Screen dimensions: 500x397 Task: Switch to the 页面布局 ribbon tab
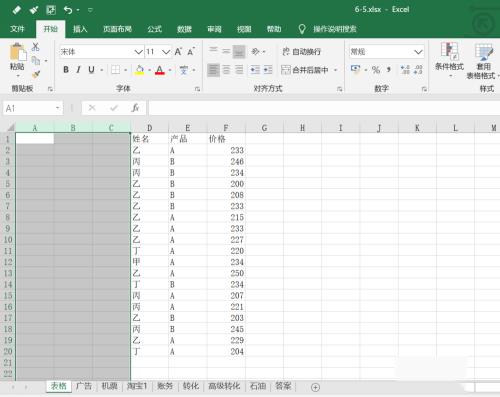117,29
